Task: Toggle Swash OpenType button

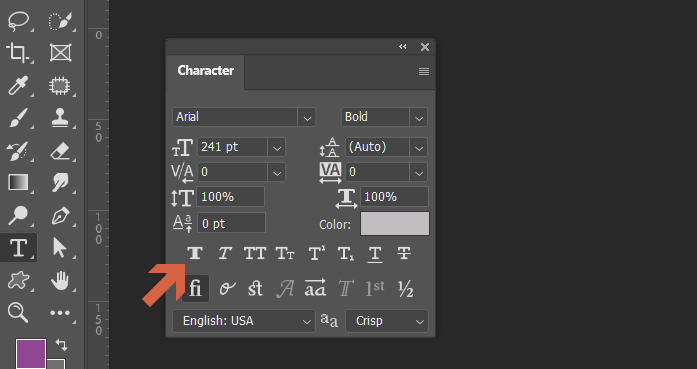Action: 285,289
